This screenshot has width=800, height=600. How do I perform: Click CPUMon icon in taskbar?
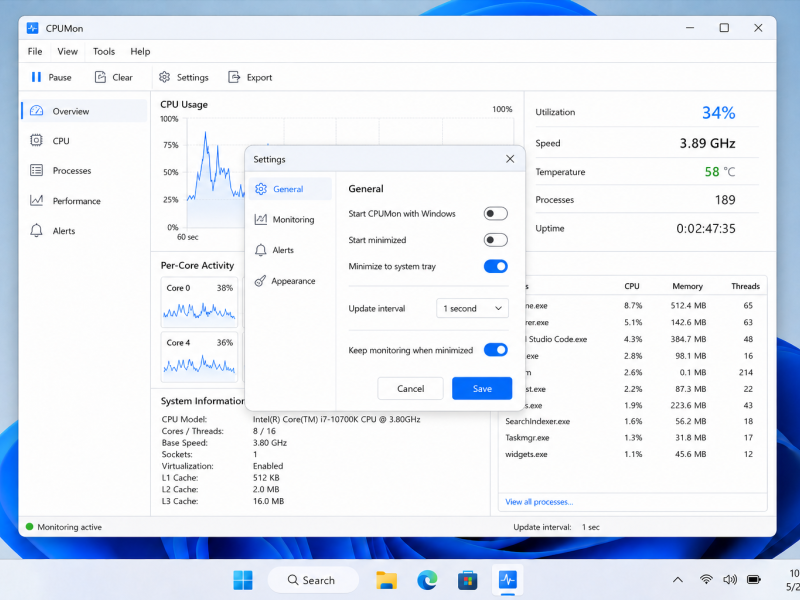pos(508,580)
